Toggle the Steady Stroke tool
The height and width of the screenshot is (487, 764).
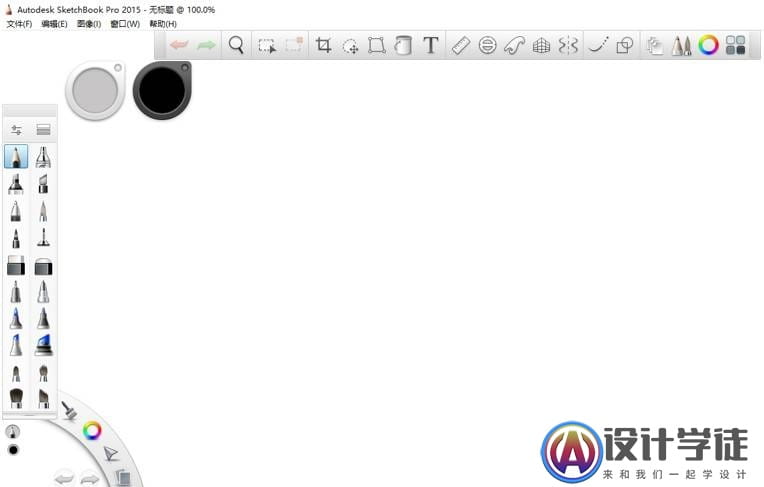[x=598, y=45]
